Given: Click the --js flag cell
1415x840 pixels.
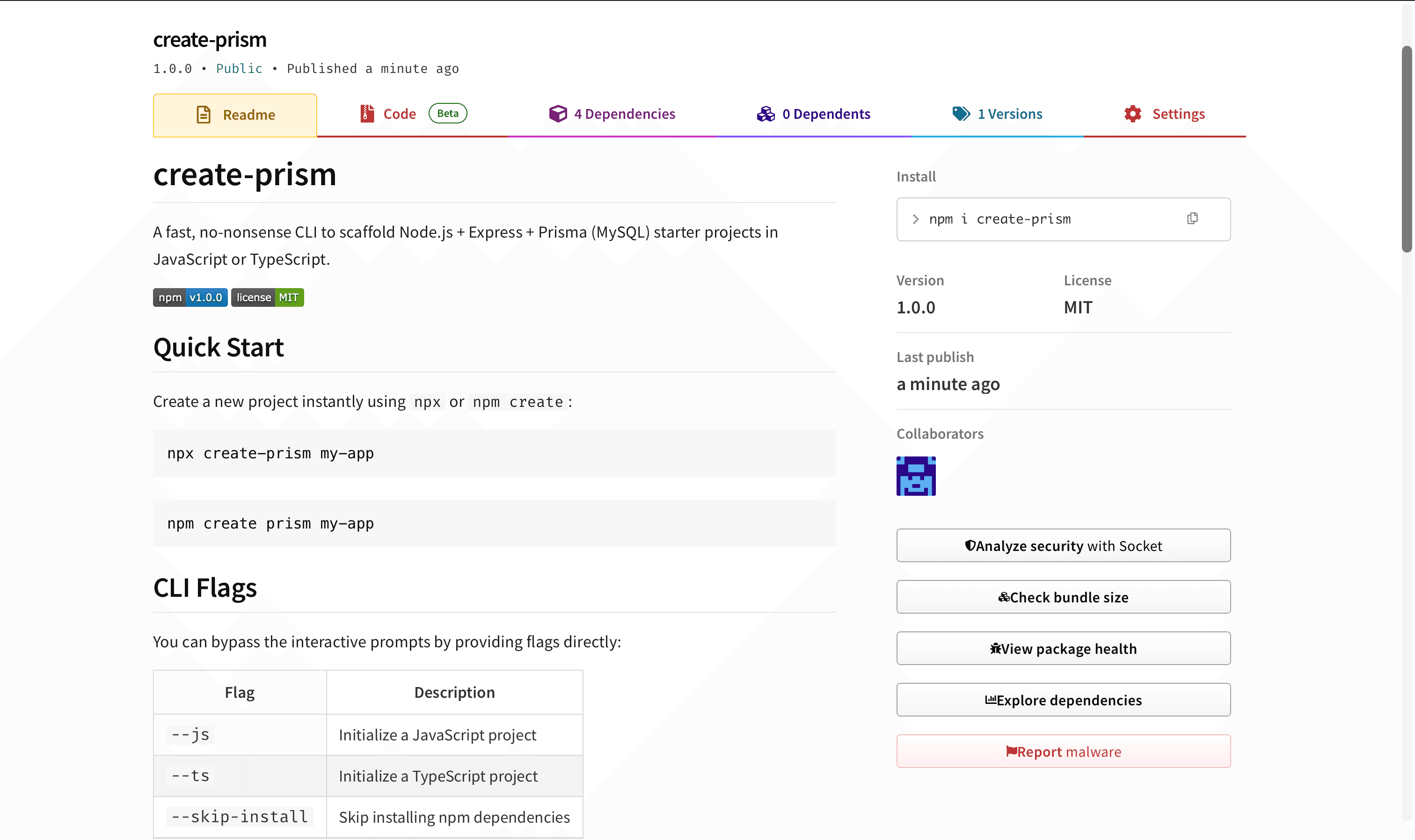Looking at the screenshot, I should click(240, 735).
